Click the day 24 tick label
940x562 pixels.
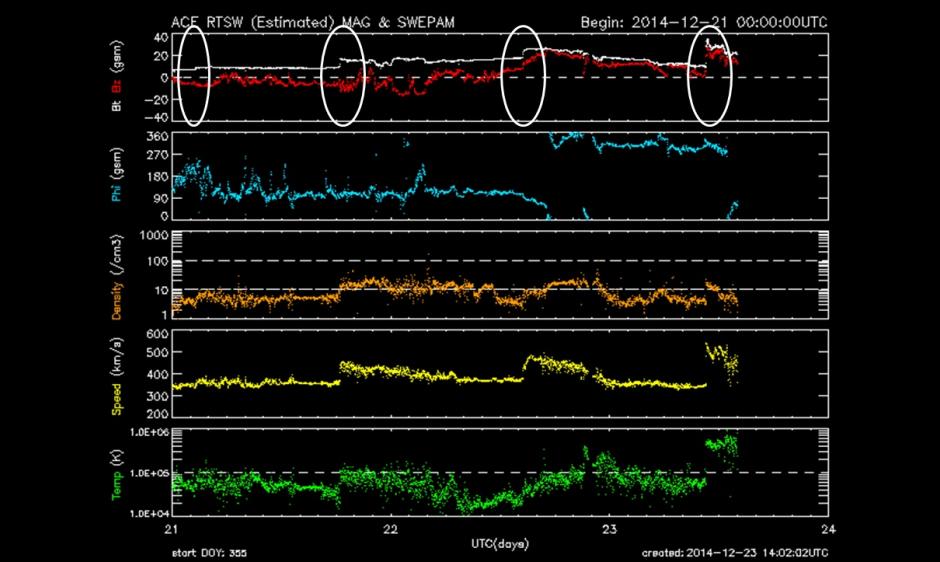coord(826,529)
